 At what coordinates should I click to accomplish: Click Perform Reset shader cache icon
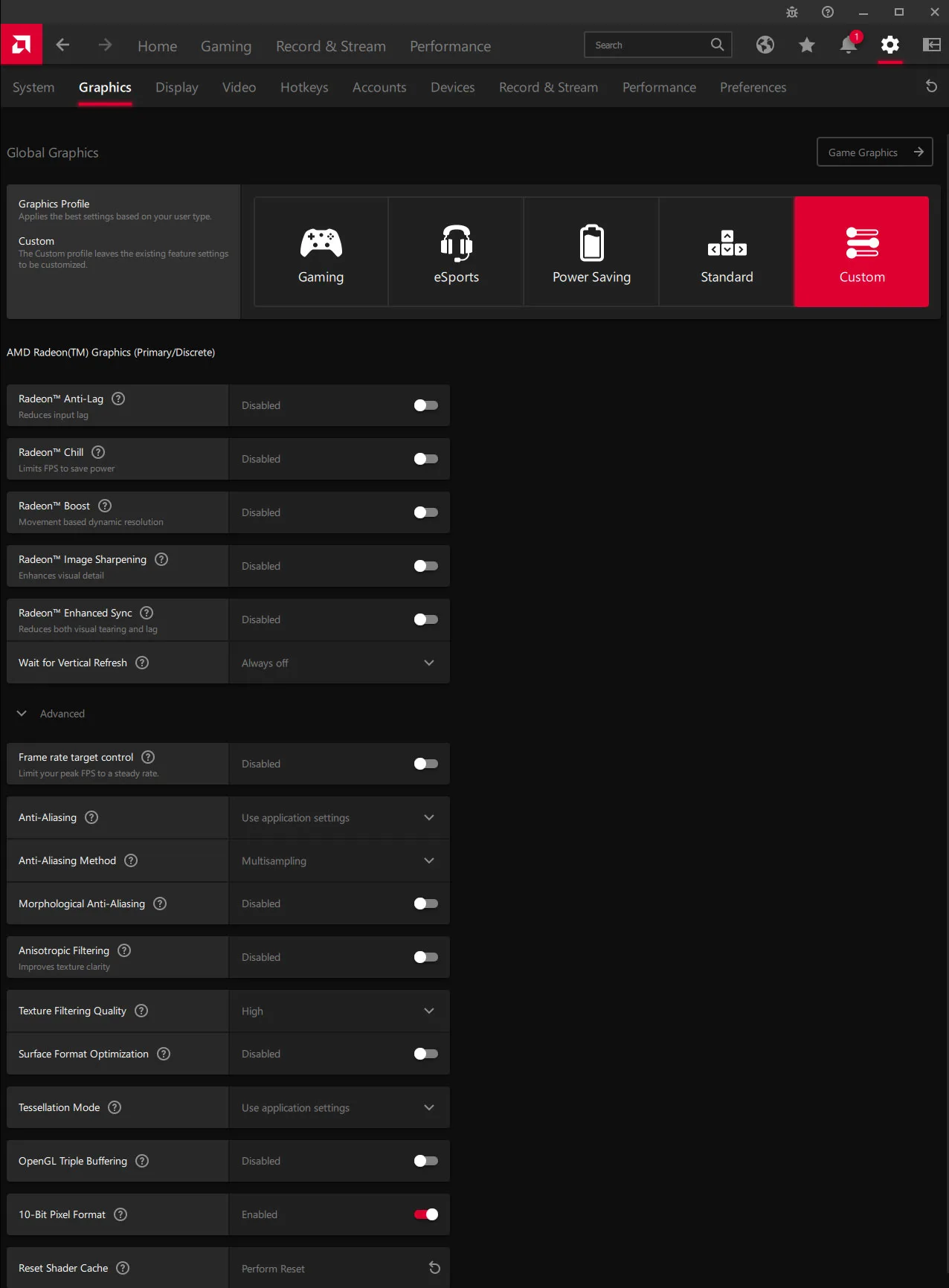435,1268
